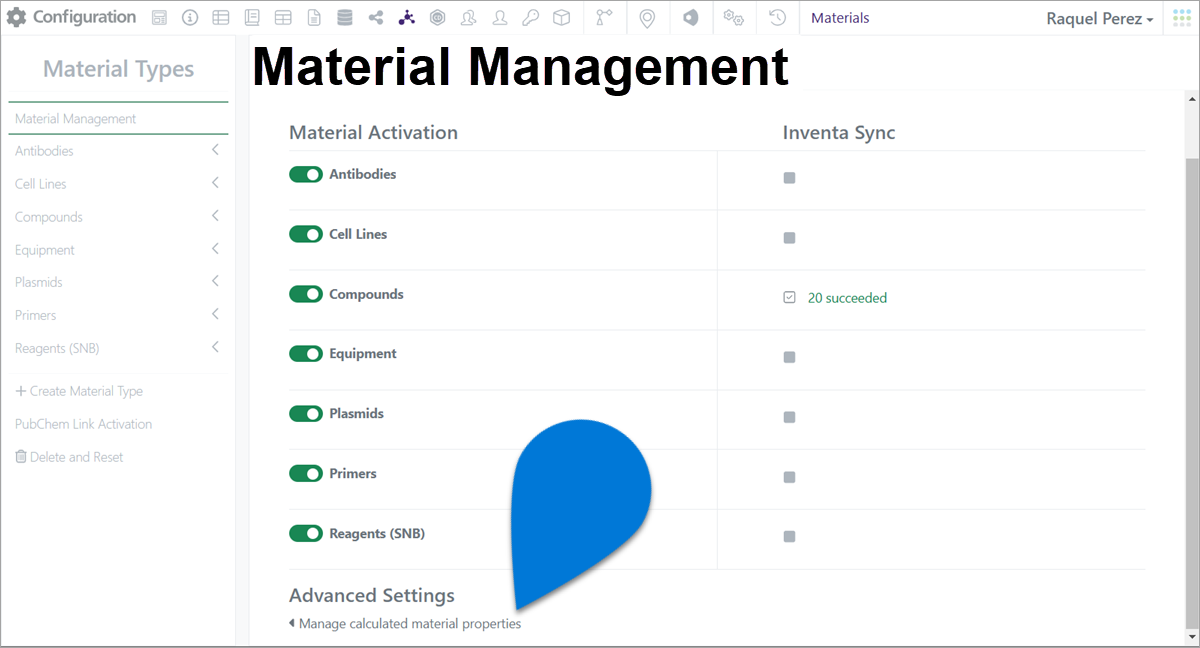Toggle Equipment material activation switch
Viewport: 1200px width, 648px height.
coord(306,354)
